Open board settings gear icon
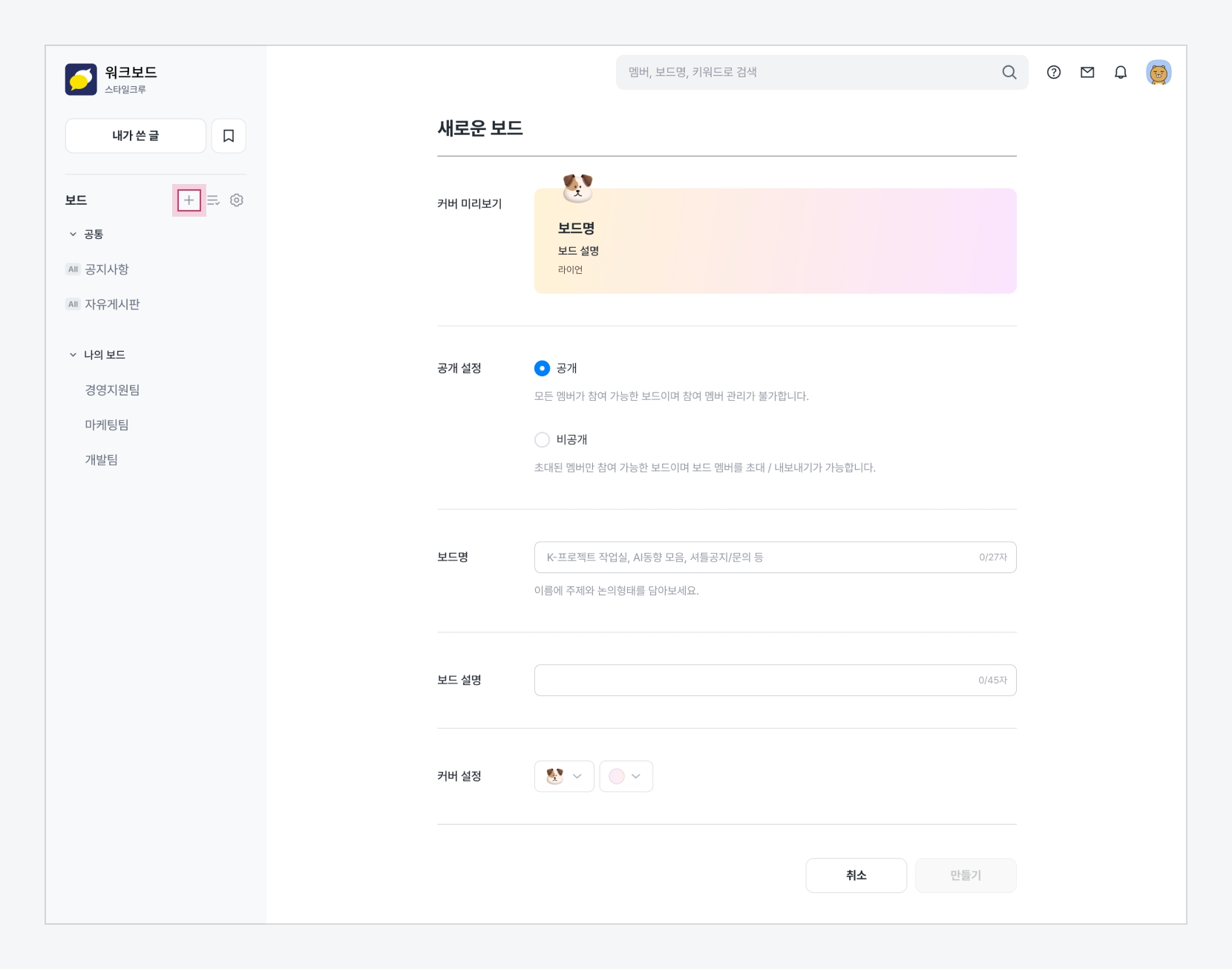This screenshot has height=970, width=1232. click(237, 200)
